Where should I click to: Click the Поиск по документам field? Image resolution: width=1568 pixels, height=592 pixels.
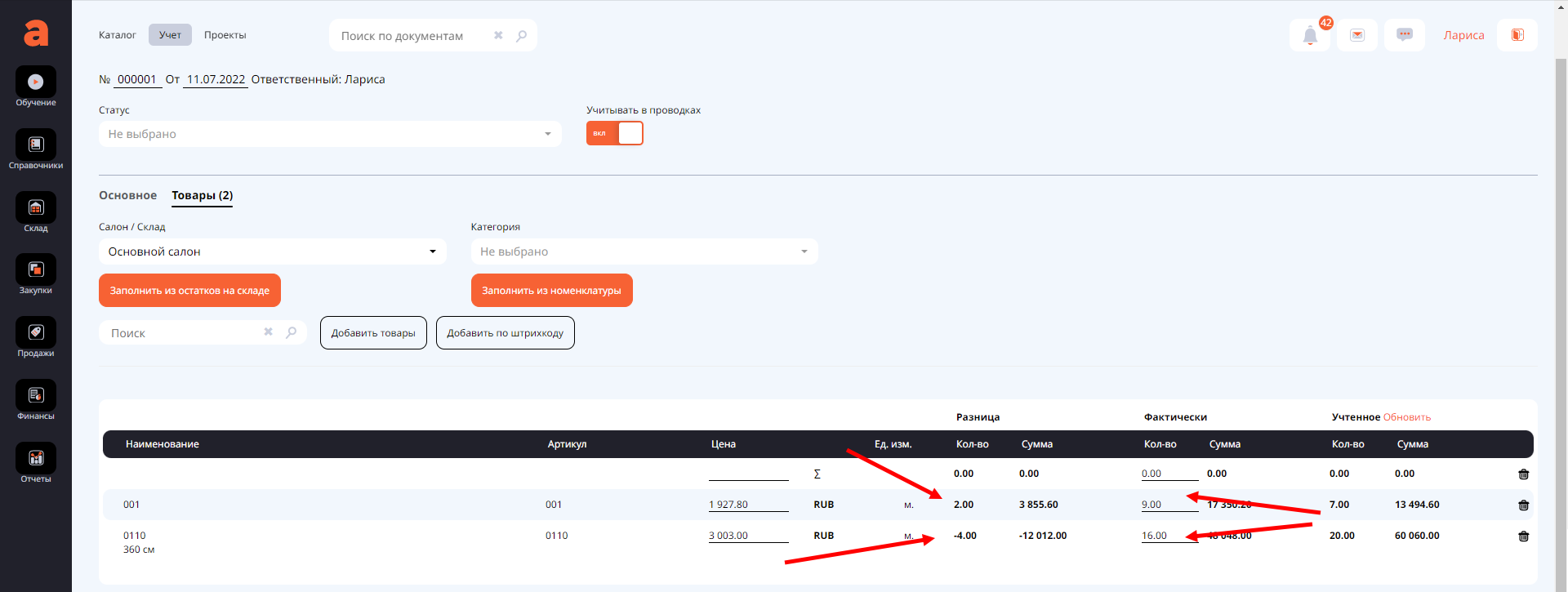click(412, 36)
